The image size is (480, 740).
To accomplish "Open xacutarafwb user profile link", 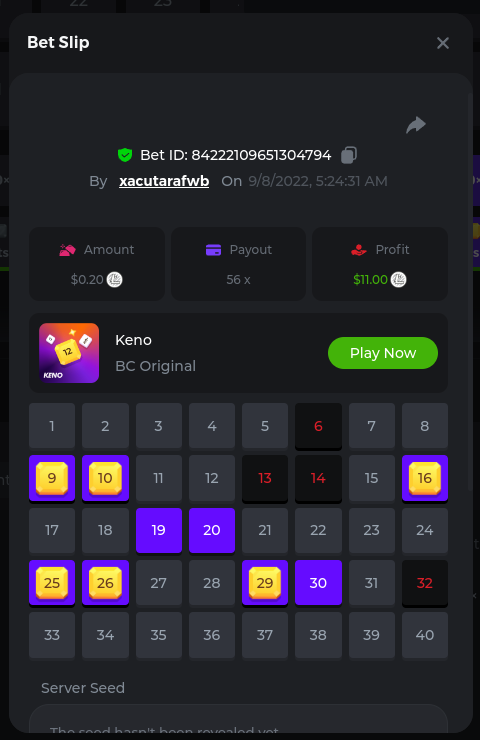I will click(x=164, y=181).
